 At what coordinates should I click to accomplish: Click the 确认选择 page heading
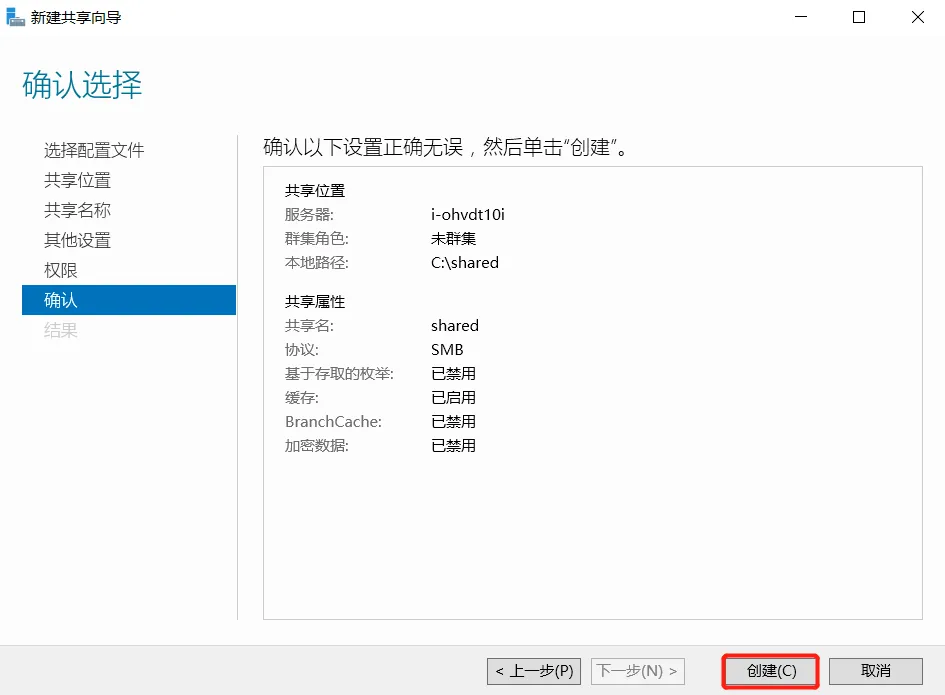click(82, 86)
